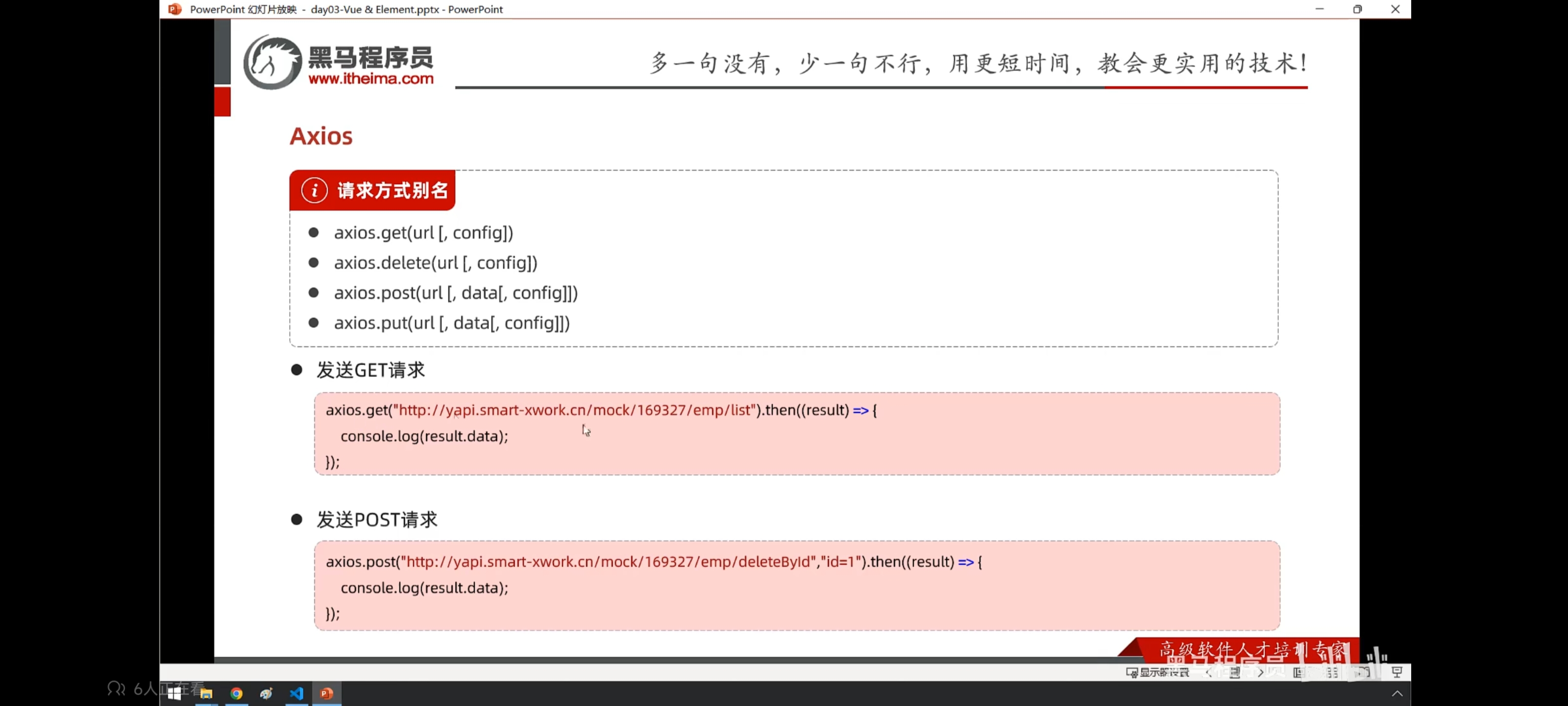Click the www.itheima.com link text

click(x=371, y=78)
